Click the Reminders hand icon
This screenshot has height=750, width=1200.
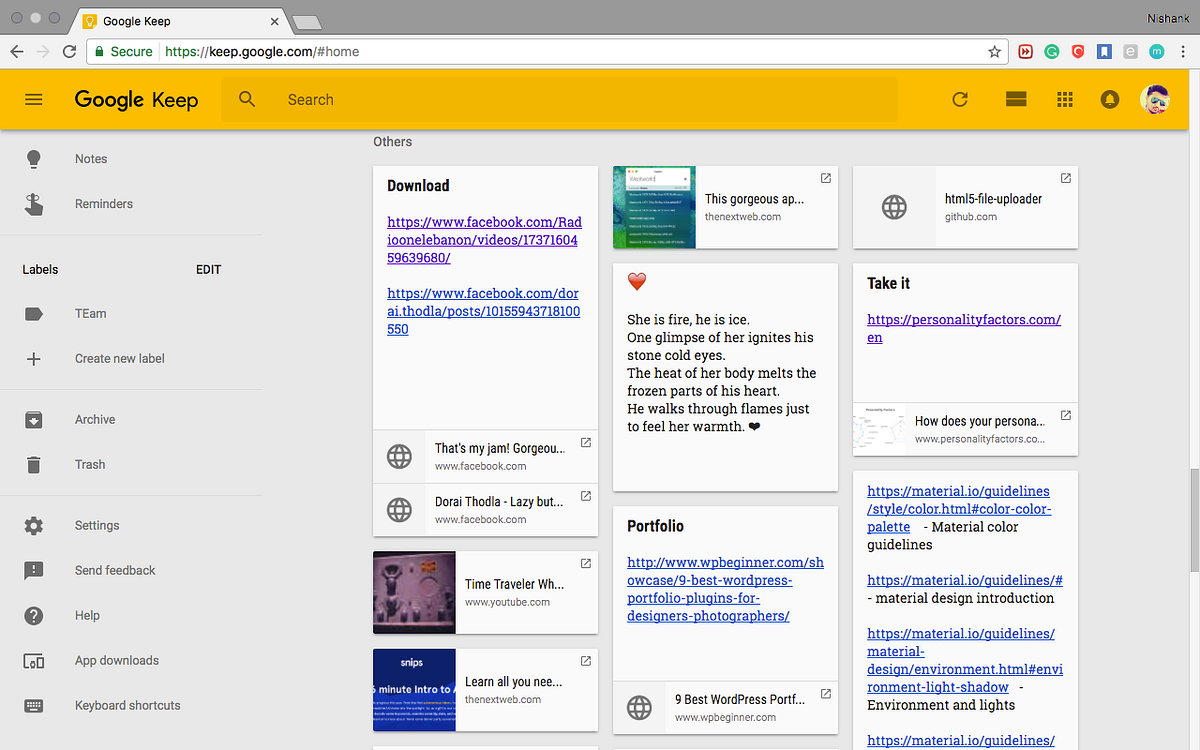click(x=34, y=204)
